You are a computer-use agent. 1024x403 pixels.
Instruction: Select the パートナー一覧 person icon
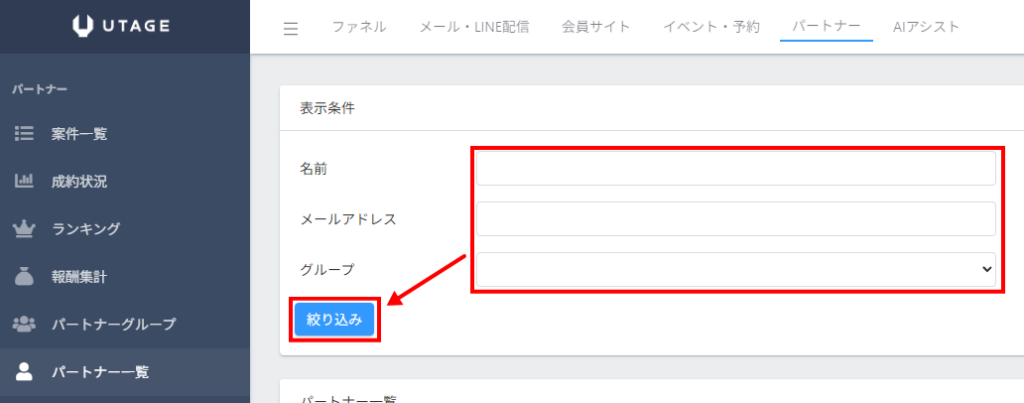[x=23, y=372]
